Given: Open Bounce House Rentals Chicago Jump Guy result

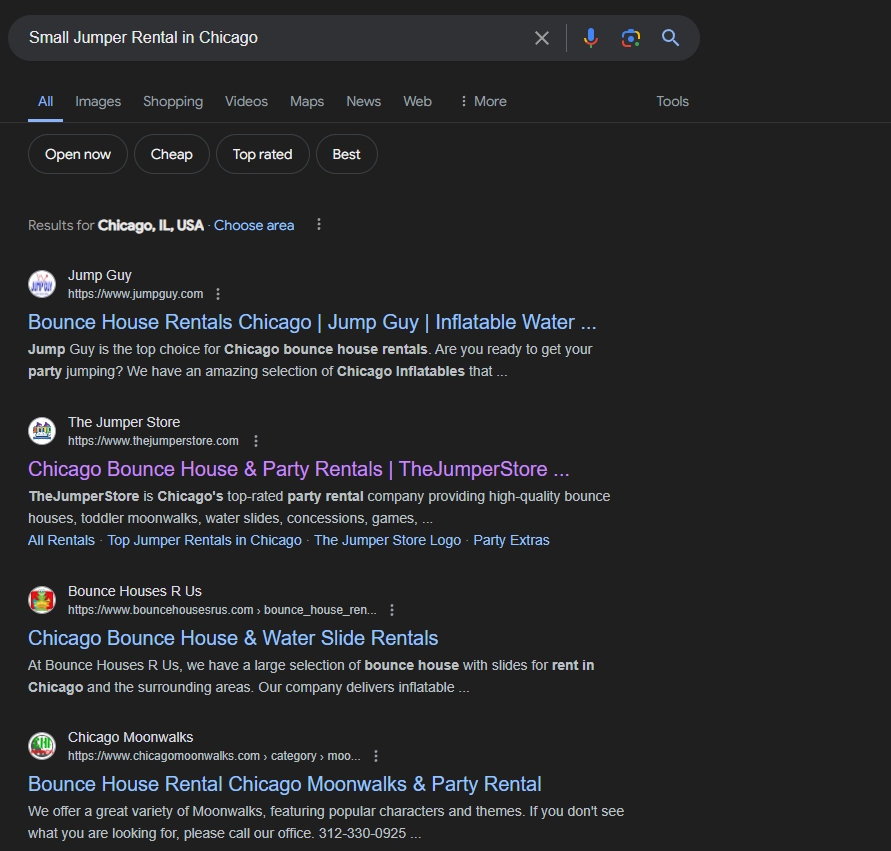Looking at the screenshot, I should pyautogui.click(x=312, y=322).
